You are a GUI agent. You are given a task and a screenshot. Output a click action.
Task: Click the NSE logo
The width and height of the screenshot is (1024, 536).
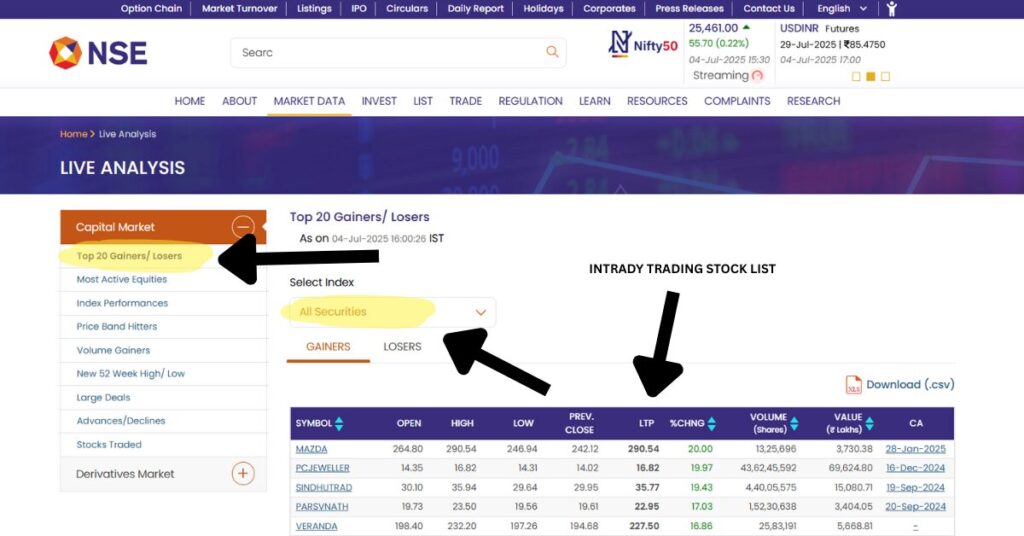point(98,53)
